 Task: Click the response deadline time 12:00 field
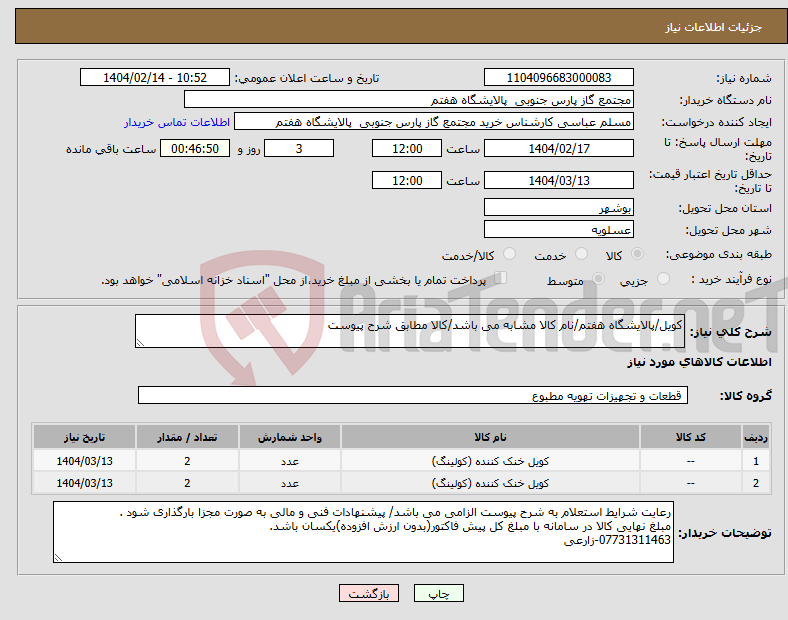pyautogui.click(x=407, y=149)
